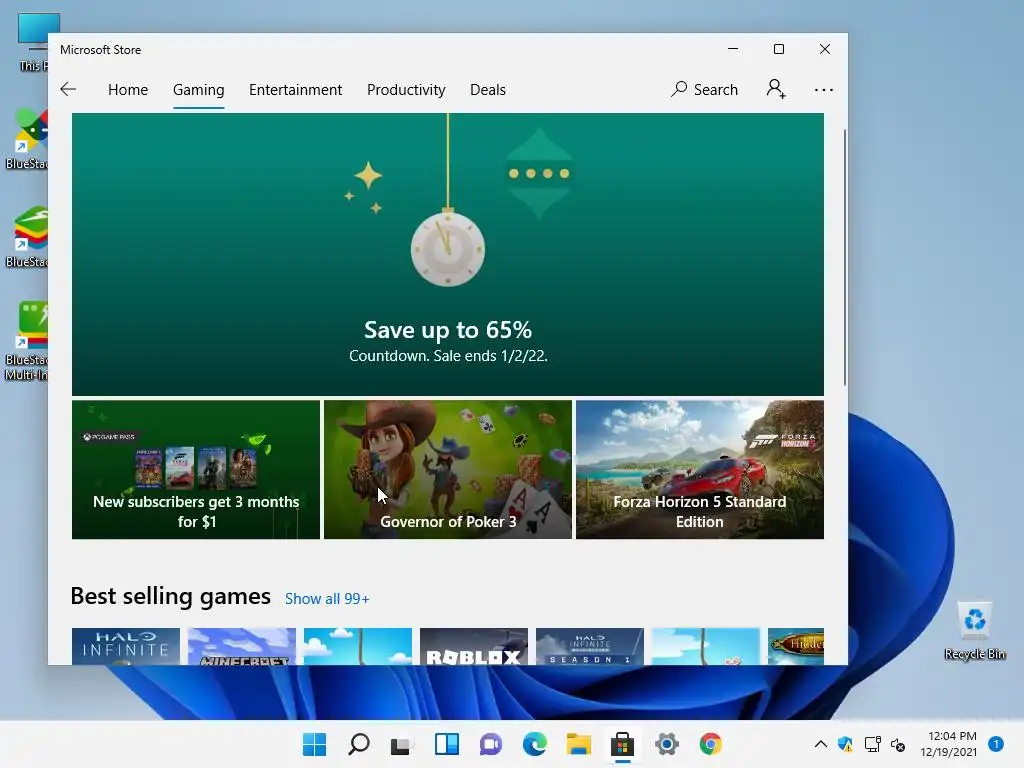Go back with the Store back arrow
The width and height of the screenshot is (1024, 768).
coord(68,89)
